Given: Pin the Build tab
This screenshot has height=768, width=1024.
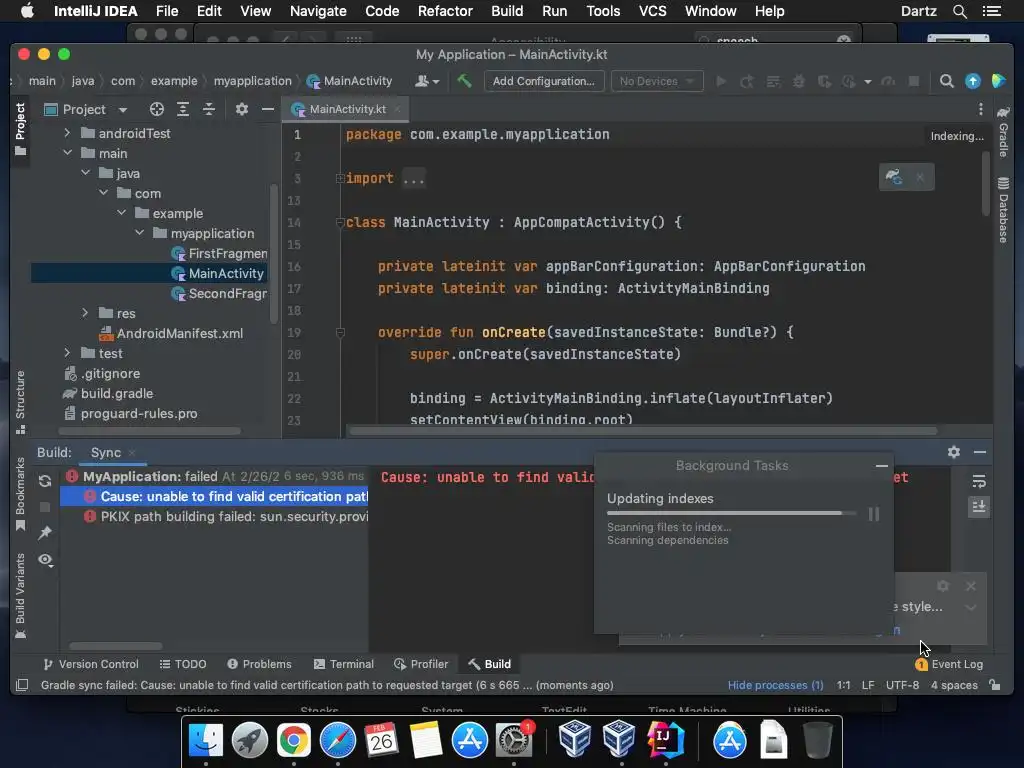Looking at the screenshot, I should (x=45, y=534).
